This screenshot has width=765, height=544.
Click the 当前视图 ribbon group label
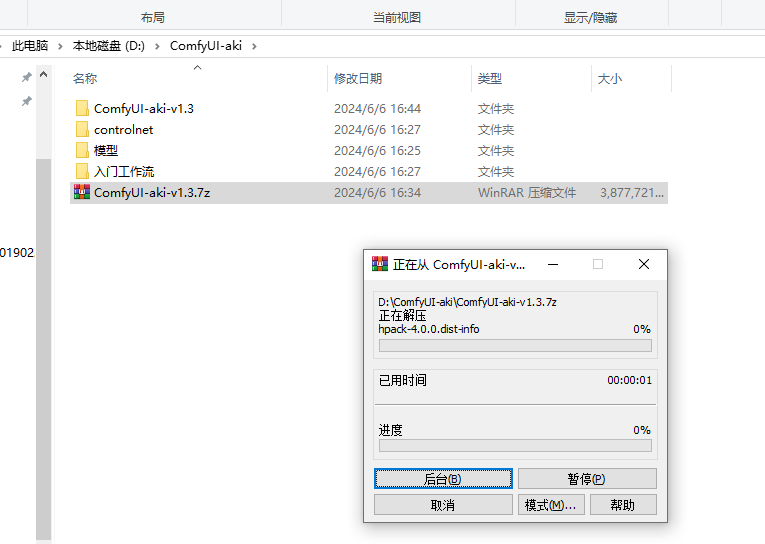click(x=397, y=18)
